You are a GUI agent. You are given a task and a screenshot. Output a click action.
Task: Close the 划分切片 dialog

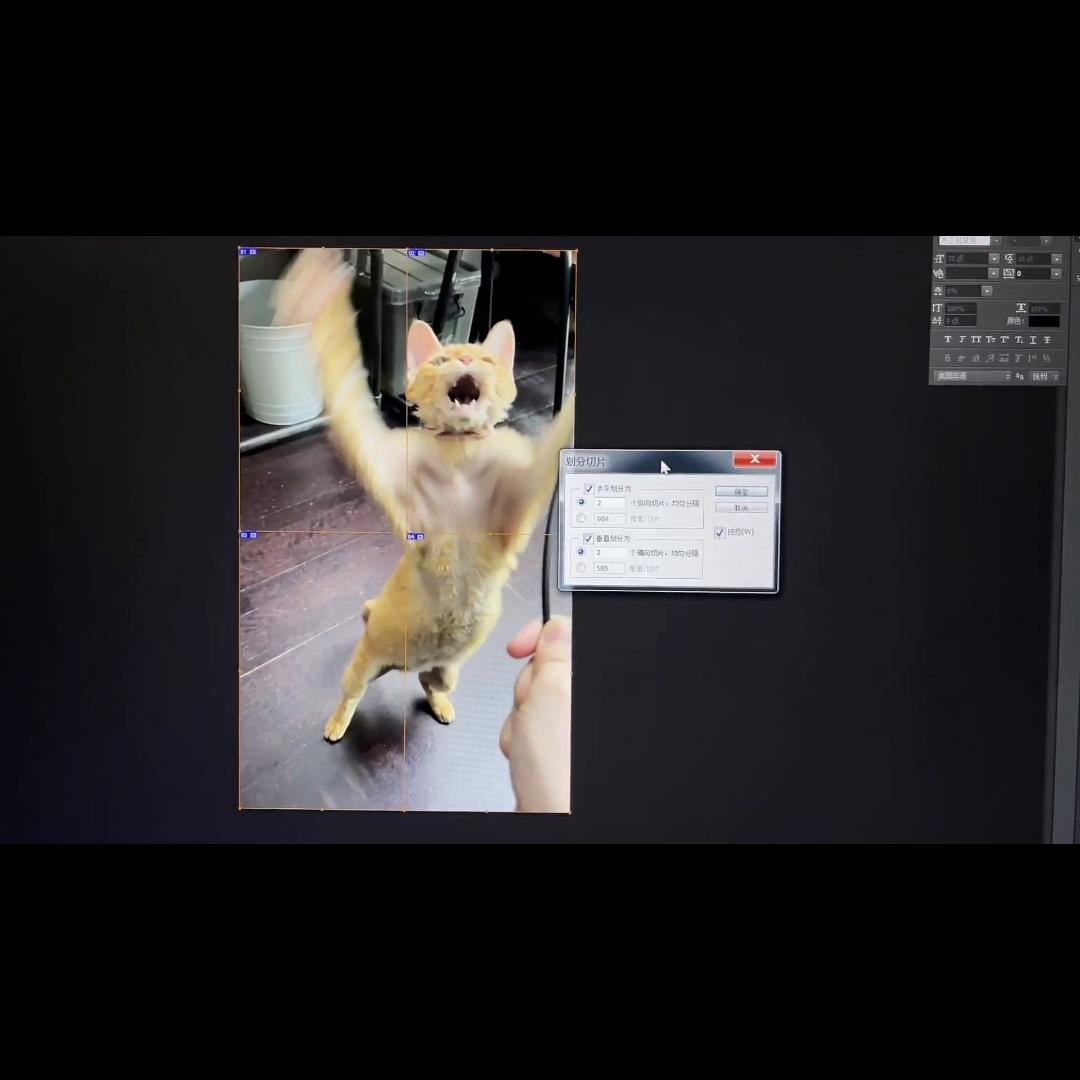(755, 459)
